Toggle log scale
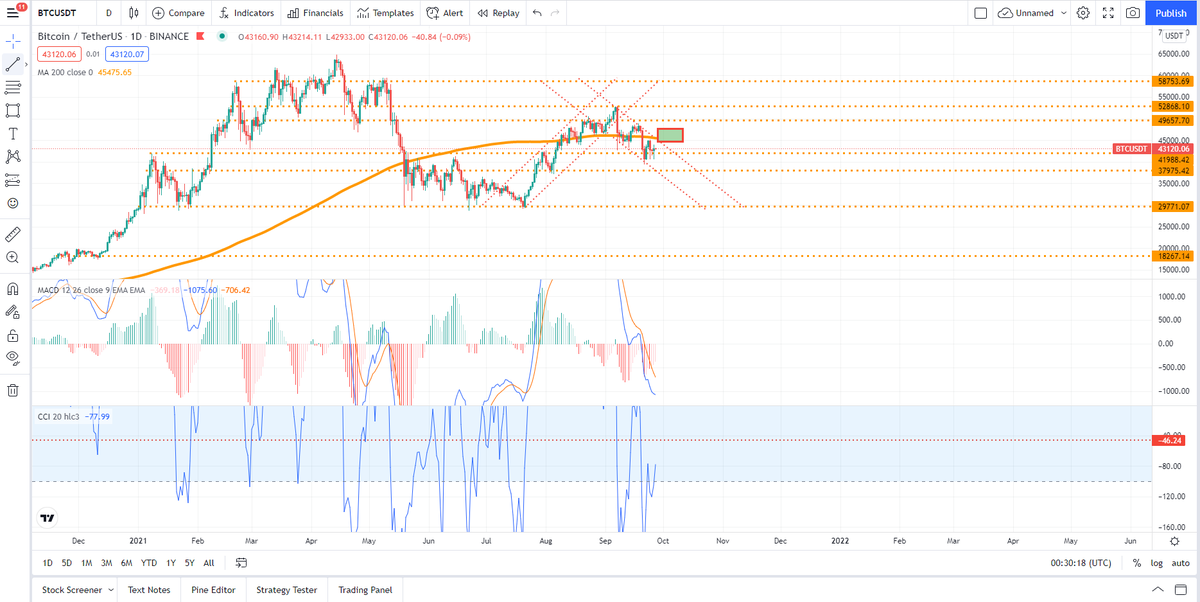This screenshot has width=1200, height=602. [1156, 563]
